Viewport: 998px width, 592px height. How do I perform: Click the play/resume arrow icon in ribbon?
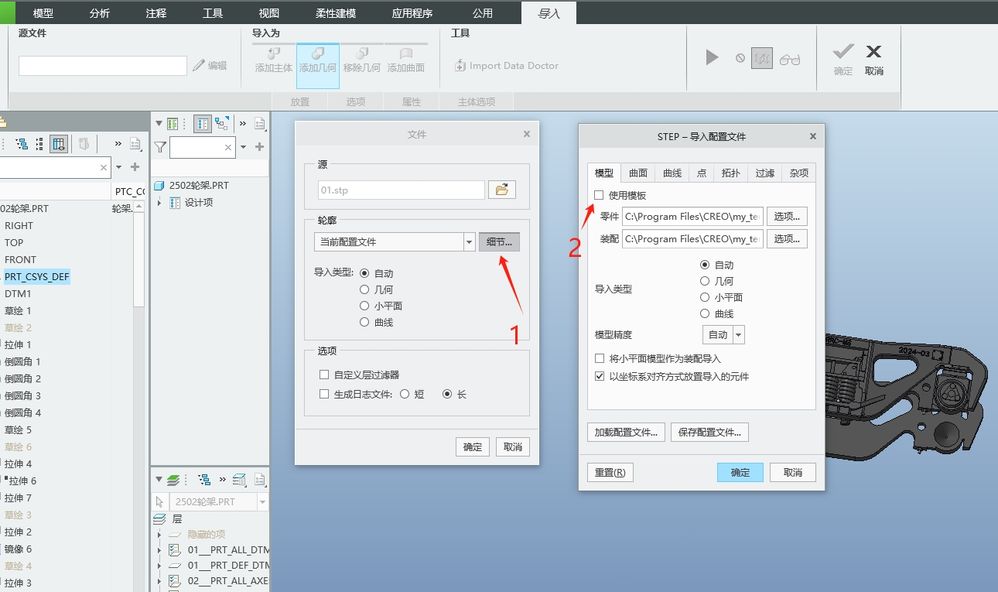pos(712,58)
